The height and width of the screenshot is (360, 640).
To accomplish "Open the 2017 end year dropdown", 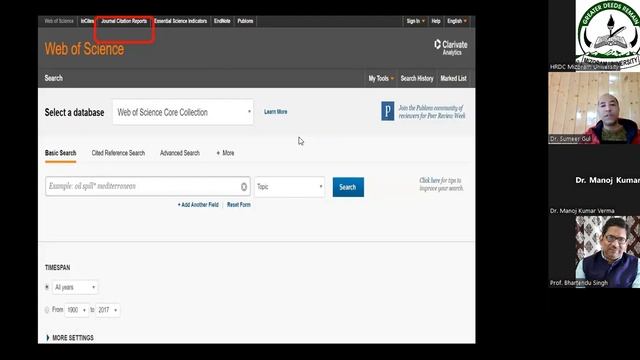I will 108,310.
